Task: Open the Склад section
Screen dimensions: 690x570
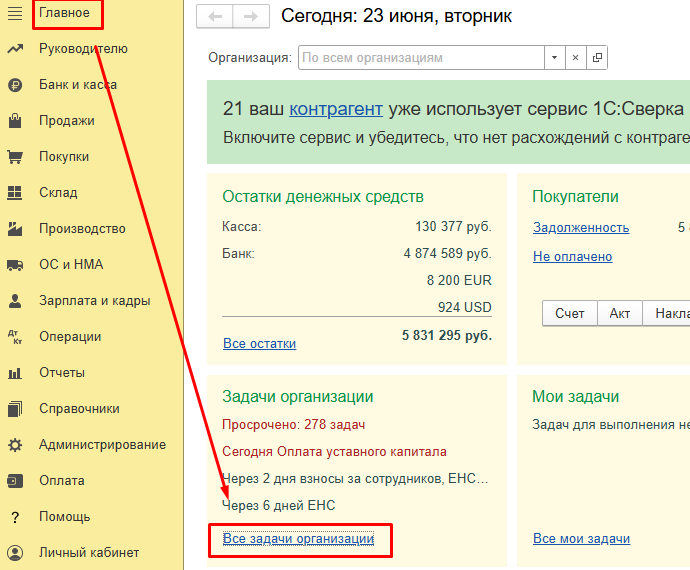Action: point(58,193)
